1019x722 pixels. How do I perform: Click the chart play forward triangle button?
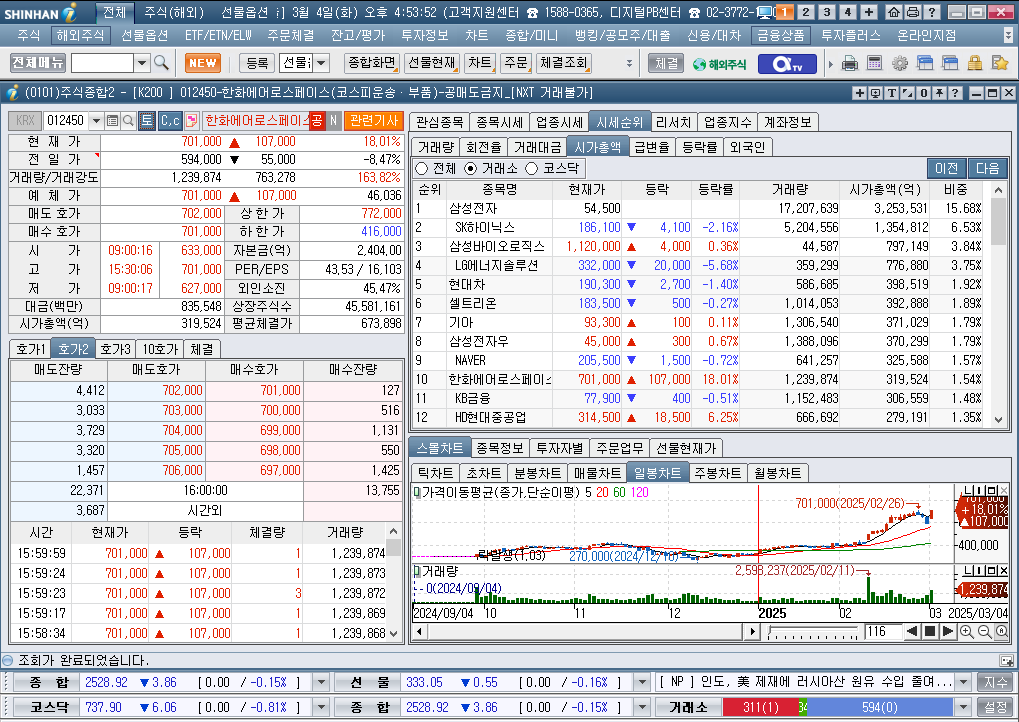[948, 631]
